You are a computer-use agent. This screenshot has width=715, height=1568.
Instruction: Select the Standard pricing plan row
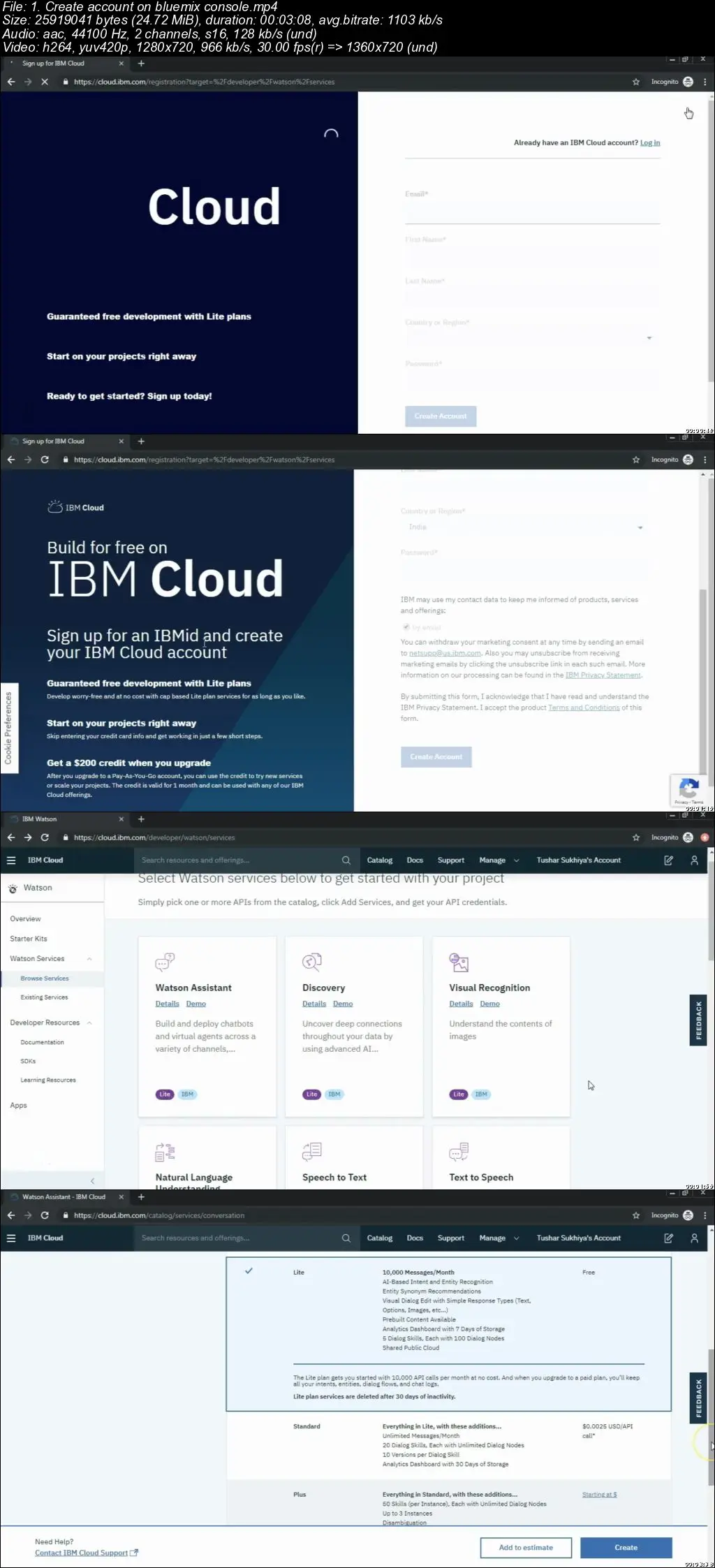448,1445
